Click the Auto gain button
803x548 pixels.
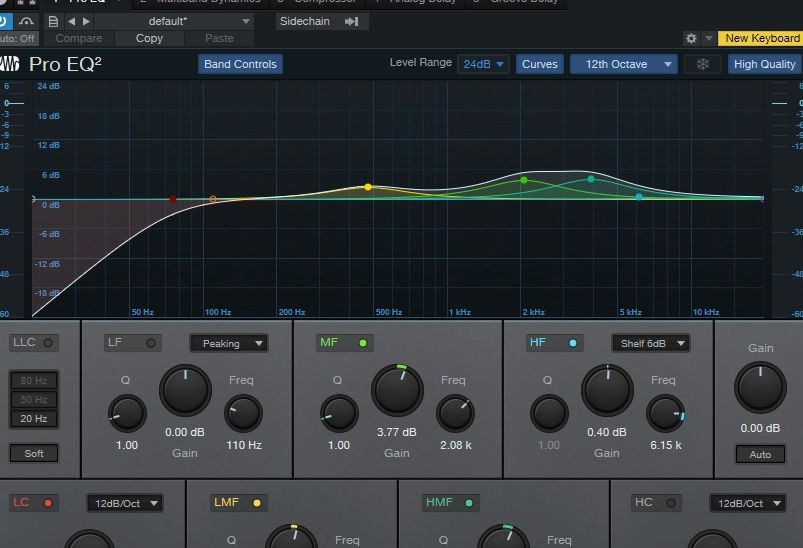(x=760, y=454)
